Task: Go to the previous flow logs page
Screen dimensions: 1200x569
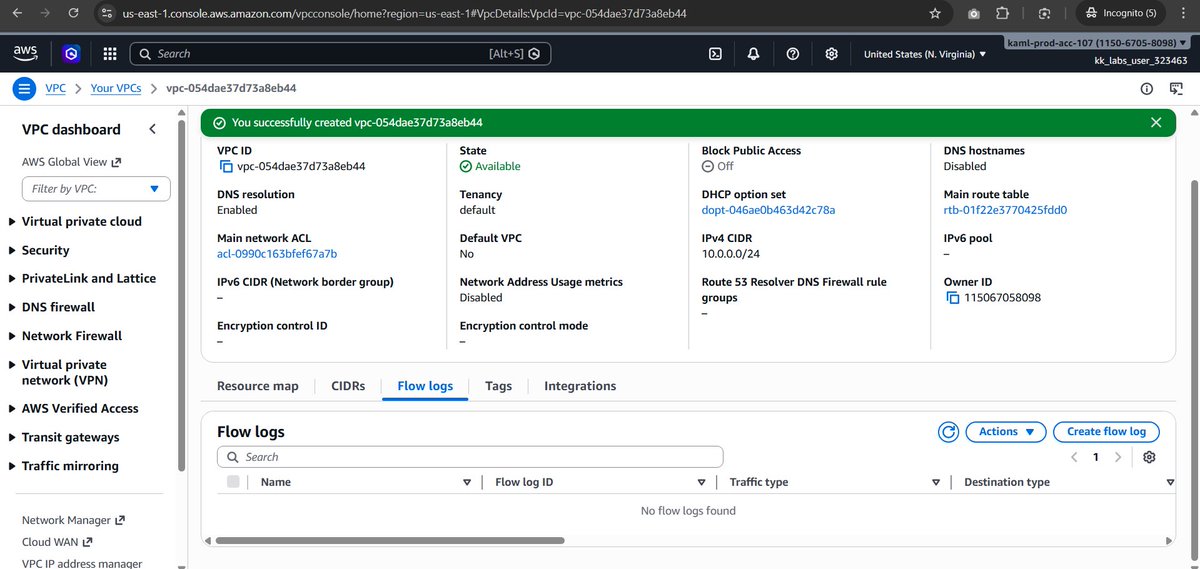Action: click(x=1074, y=457)
